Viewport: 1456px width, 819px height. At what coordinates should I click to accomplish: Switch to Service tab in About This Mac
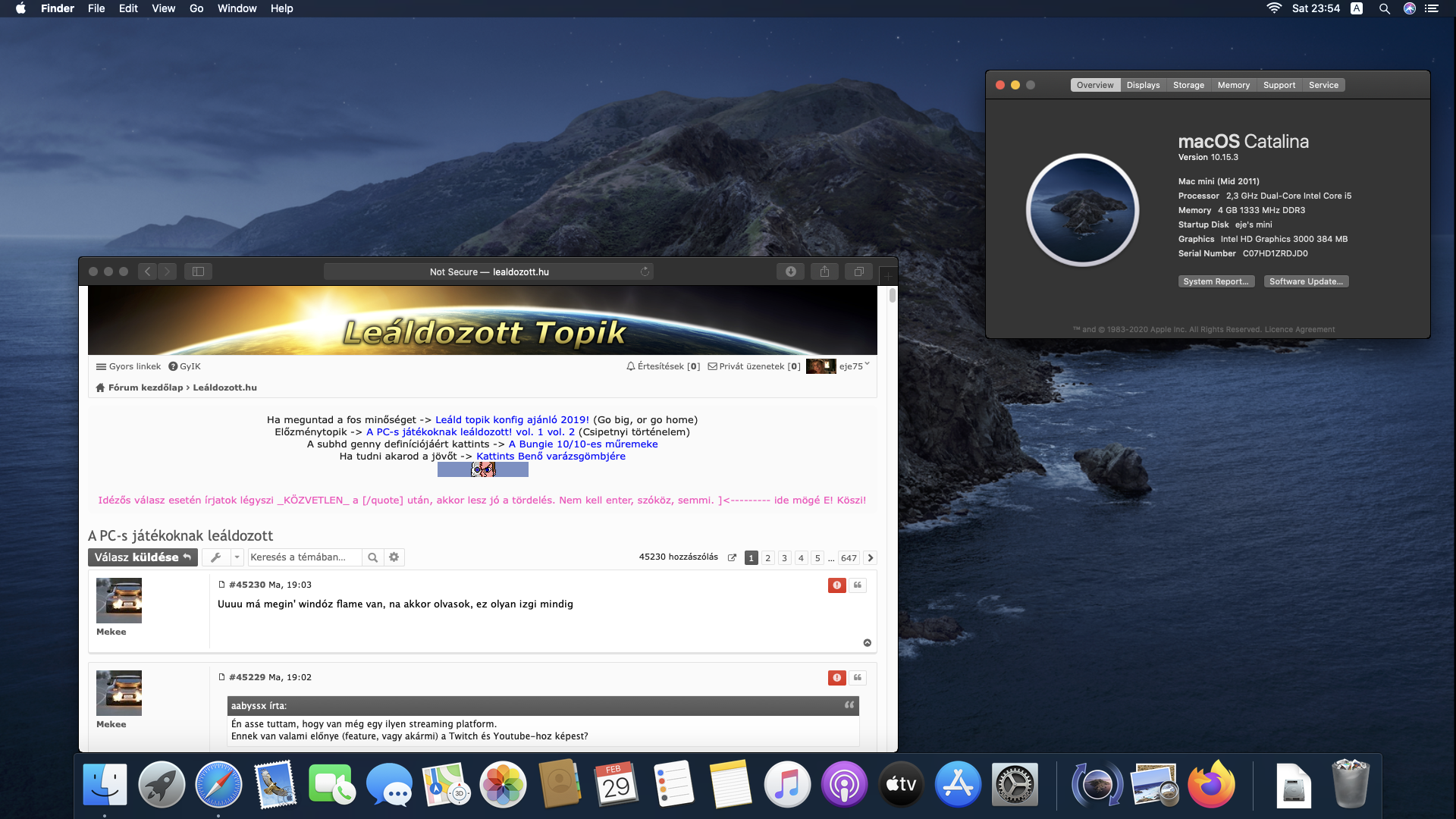[x=1323, y=85]
